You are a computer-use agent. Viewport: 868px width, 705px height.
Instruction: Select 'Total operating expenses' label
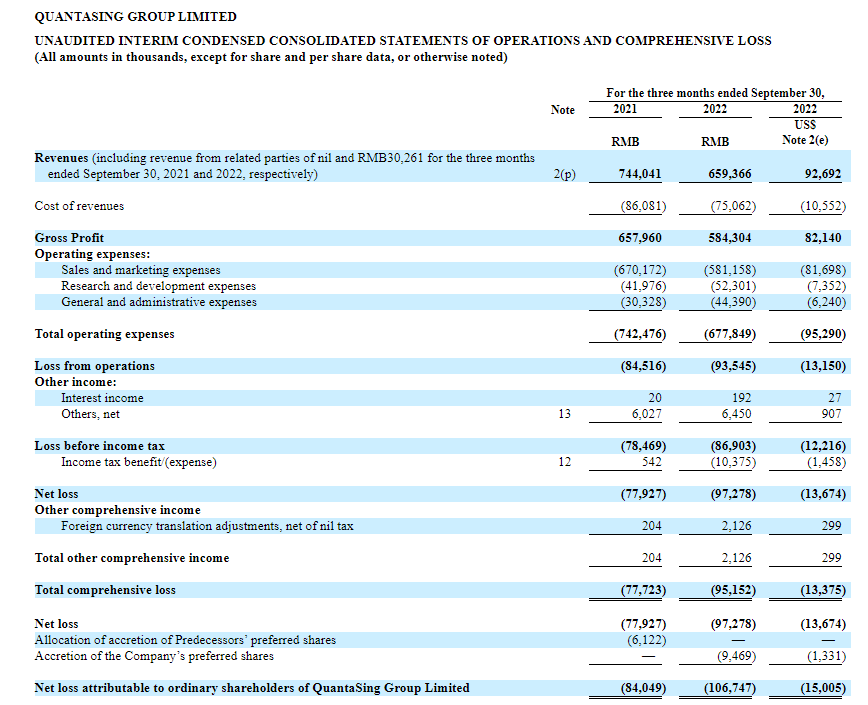pos(104,334)
